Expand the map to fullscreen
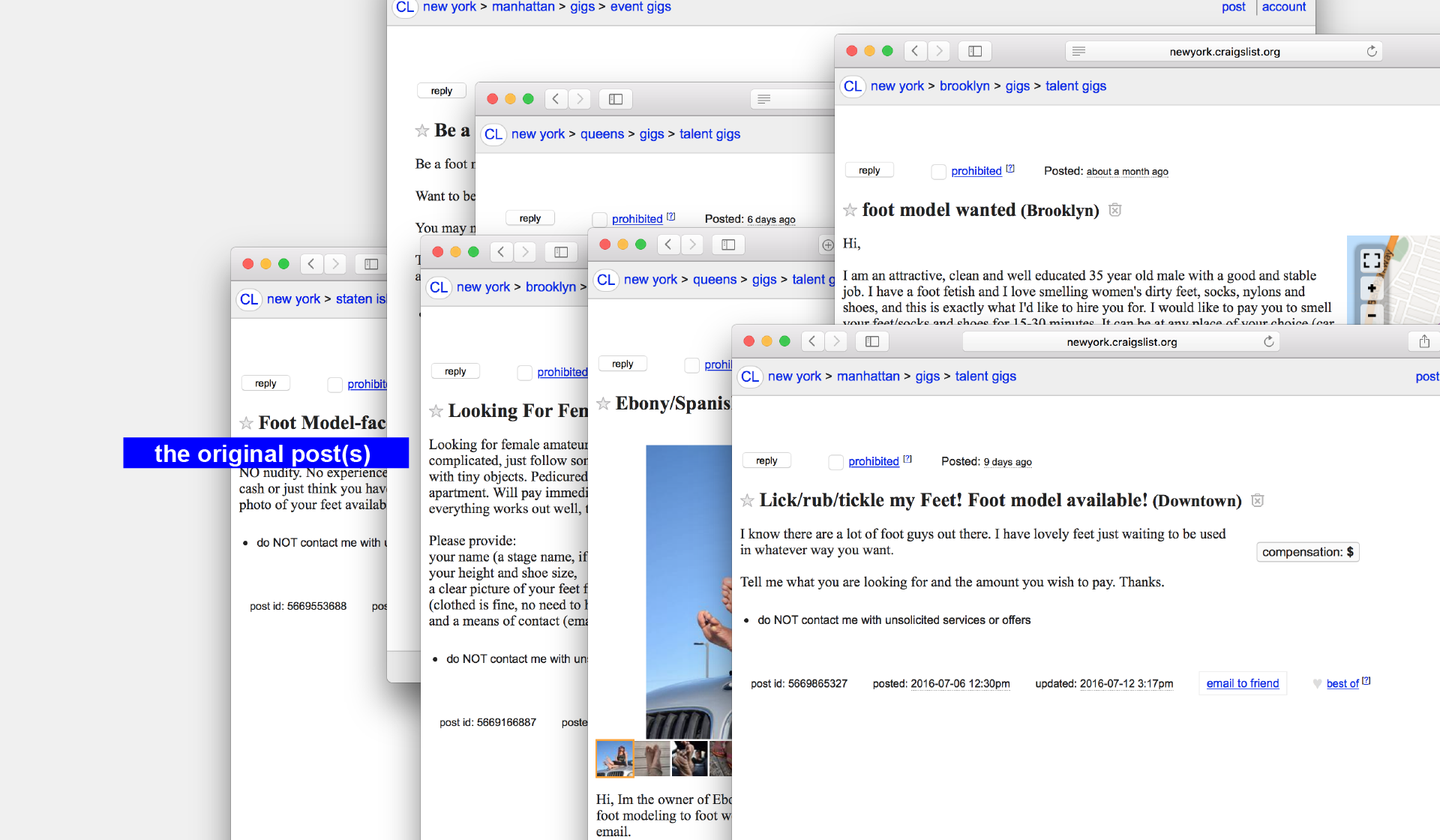The width and height of the screenshot is (1440, 840). pos(1372,260)
